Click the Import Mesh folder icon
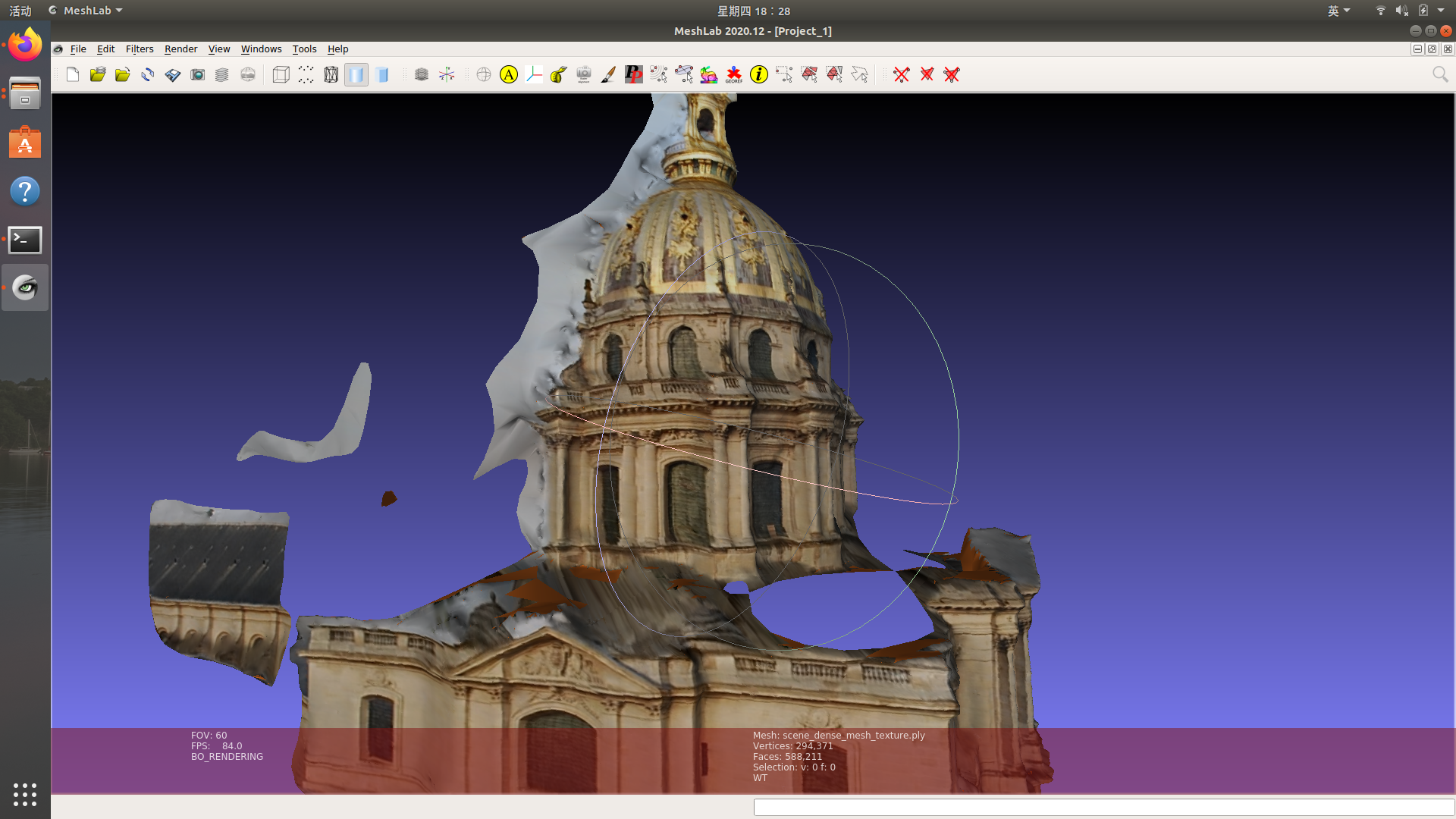 [x=122, y=74]
